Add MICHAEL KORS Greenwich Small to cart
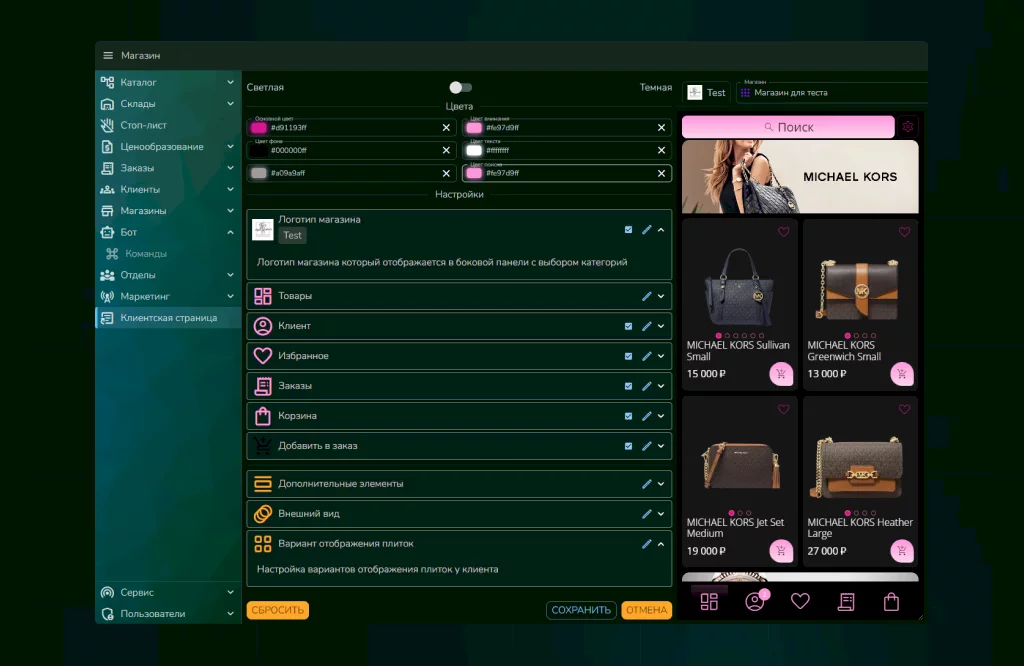The width and height of the screenshot is (1024, 666). tap(902, 374)
